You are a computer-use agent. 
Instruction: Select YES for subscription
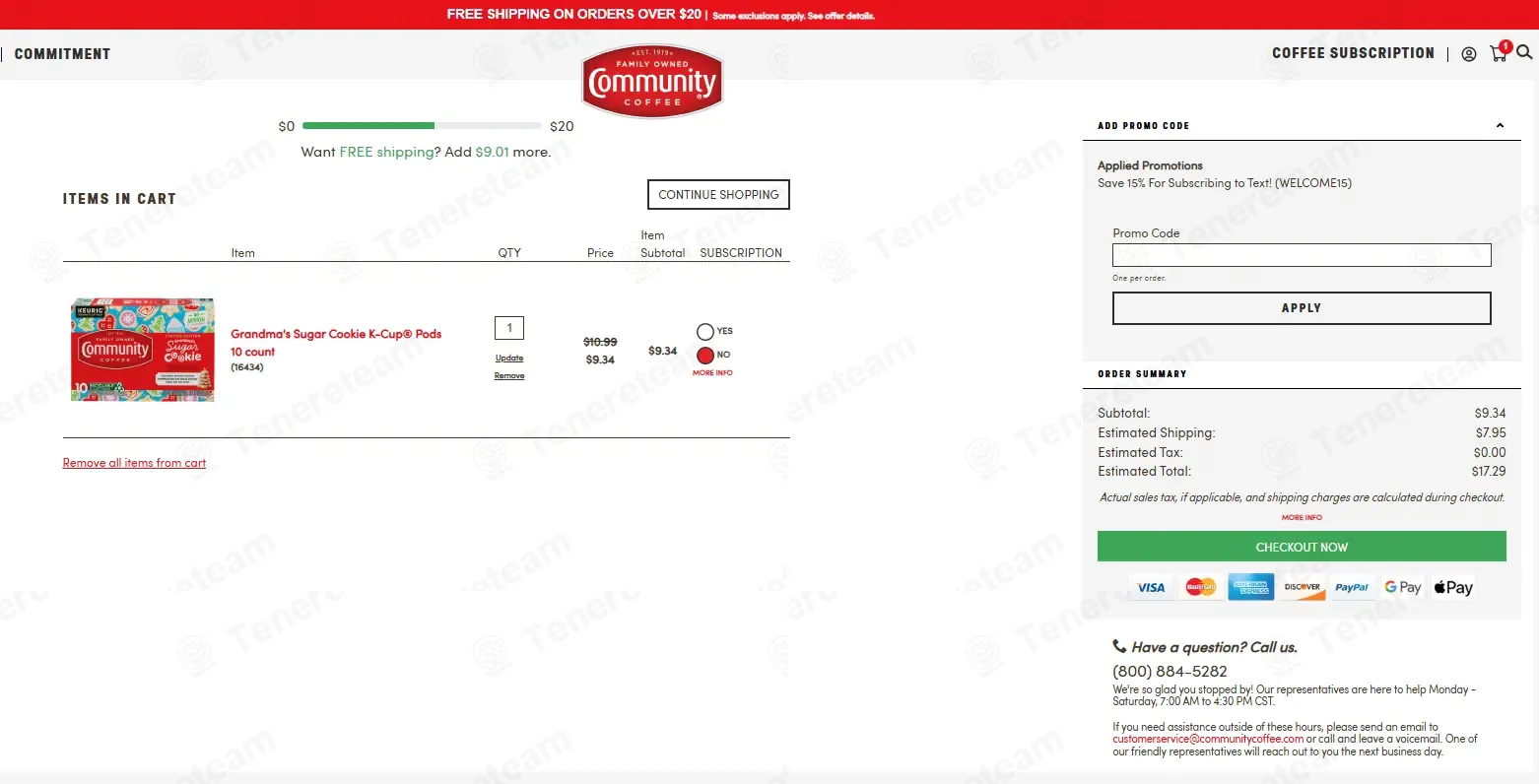(704, 332)
